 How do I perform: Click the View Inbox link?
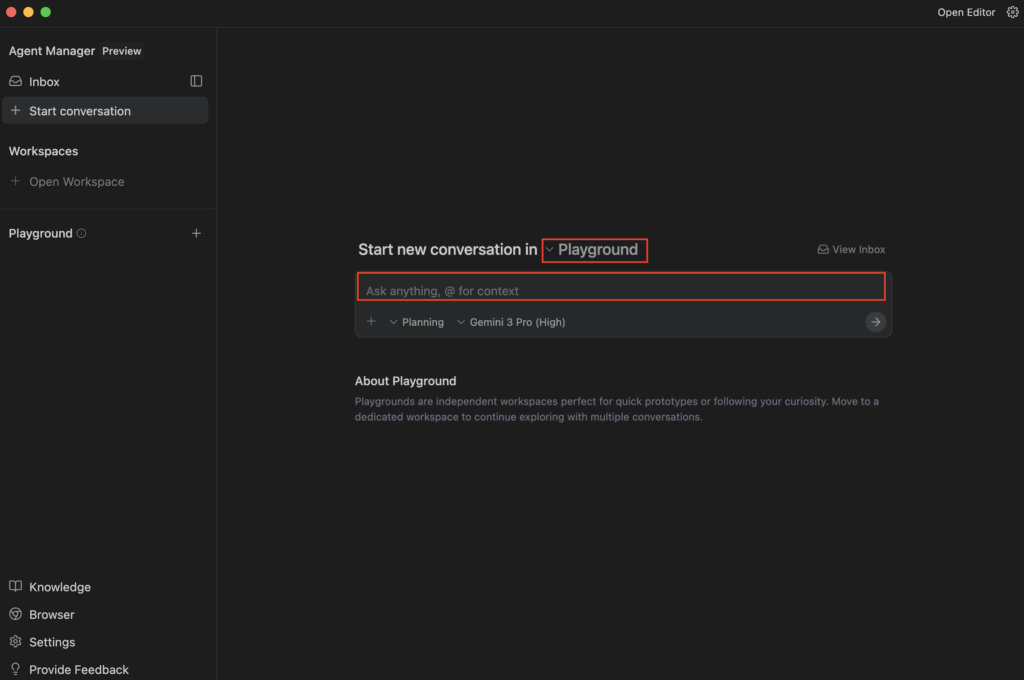852,250
